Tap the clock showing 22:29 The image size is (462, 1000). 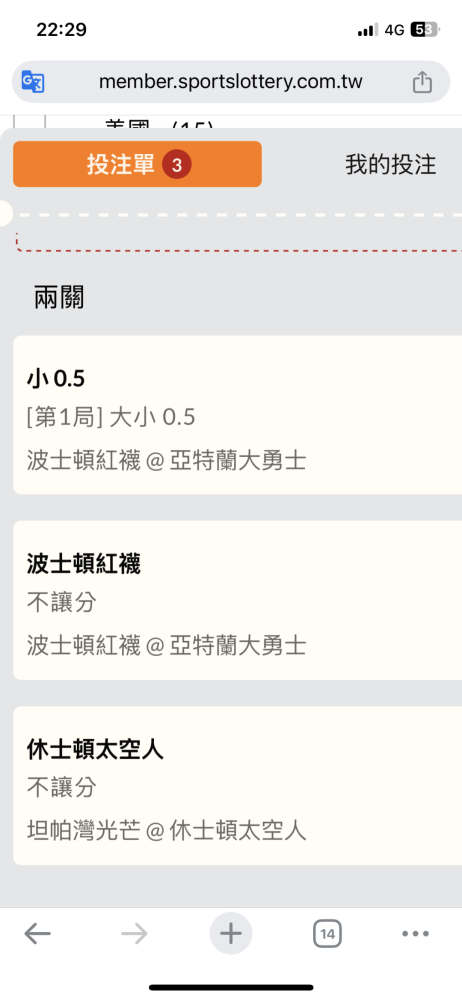click(61, 29)
